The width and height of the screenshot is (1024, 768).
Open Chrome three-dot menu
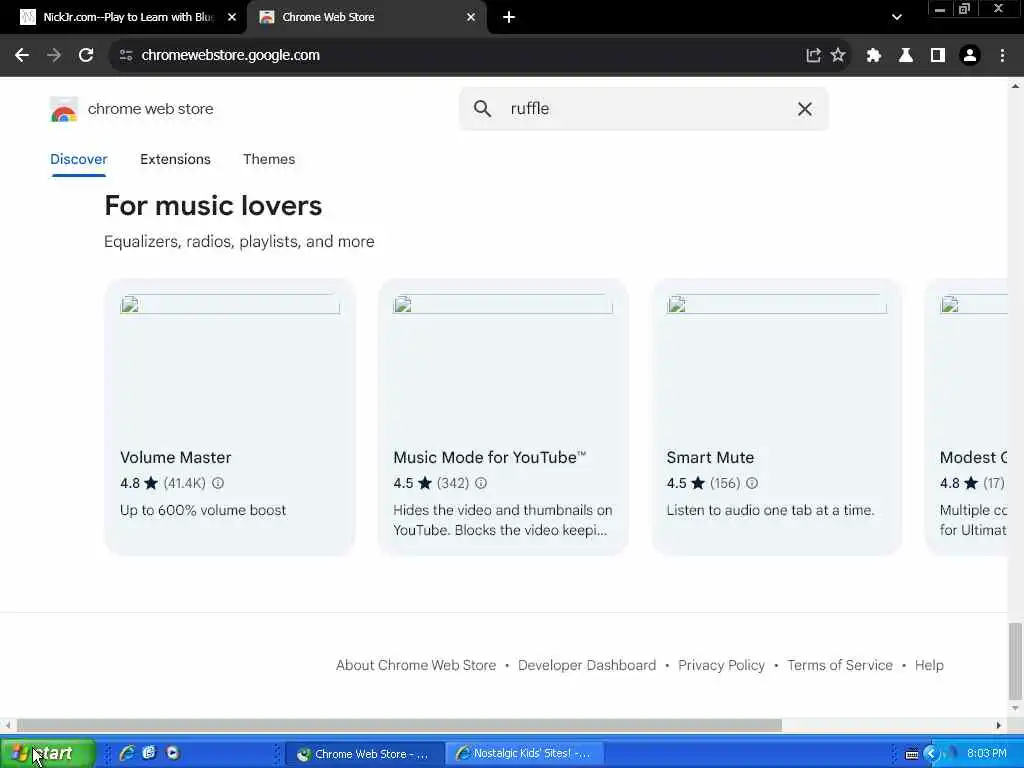coord(1002,56)
